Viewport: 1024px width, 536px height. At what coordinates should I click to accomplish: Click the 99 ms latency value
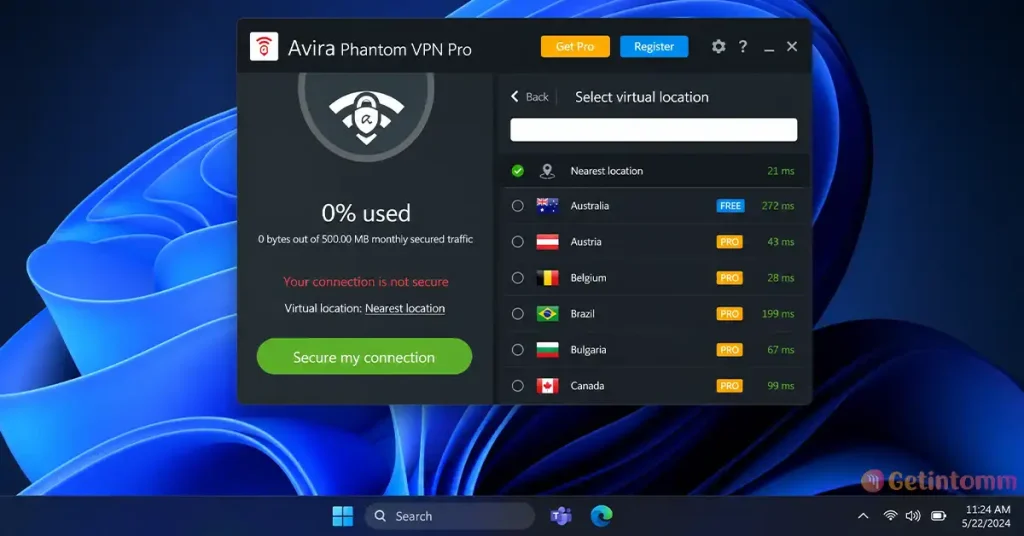(x=780, y=385)
